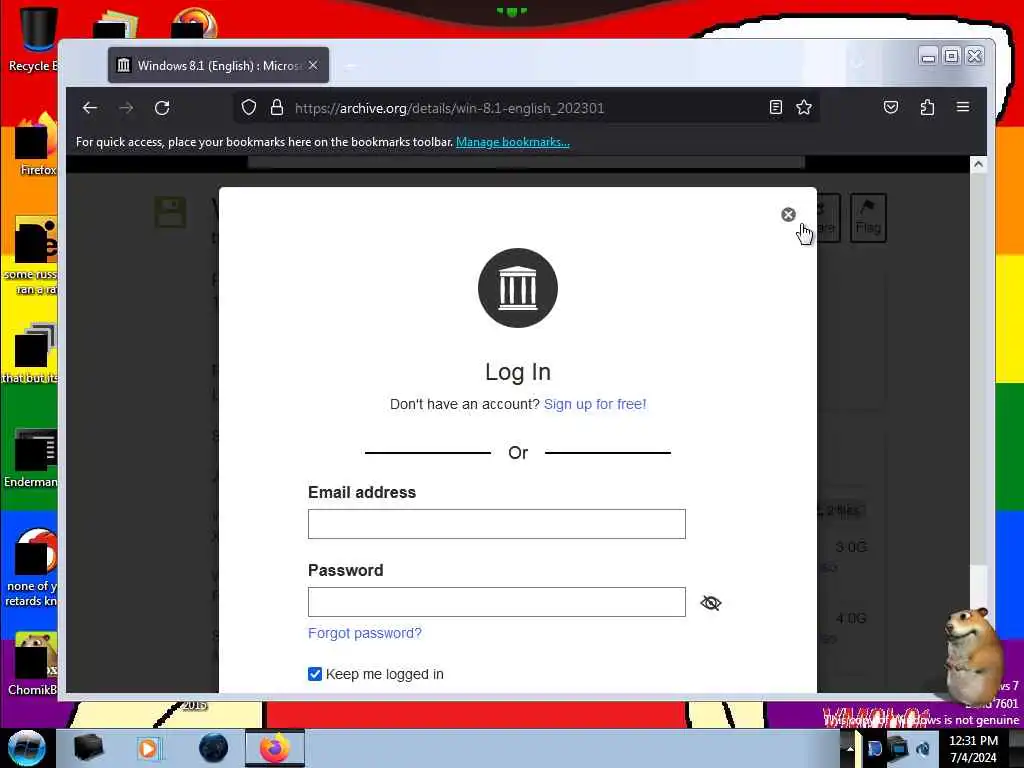Uncheck Keep me logged in

(x=315, y=674)
